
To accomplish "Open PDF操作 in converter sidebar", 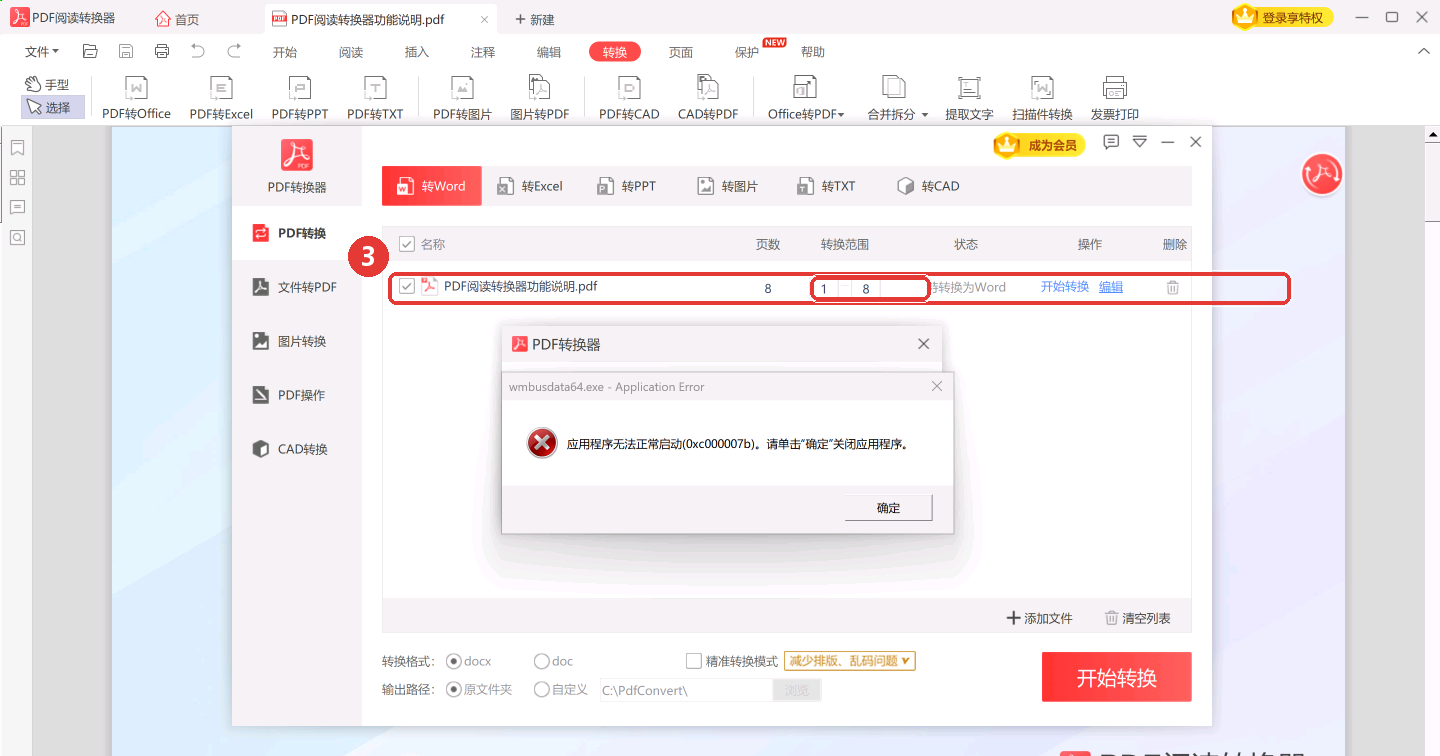I will [x=297, y=395].
